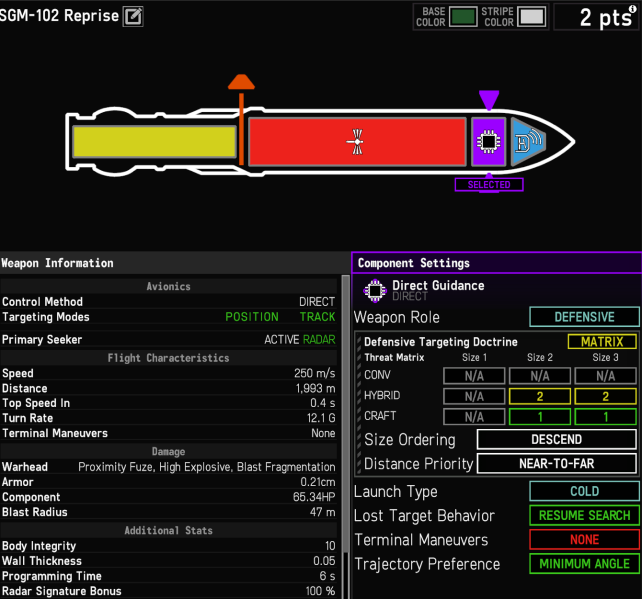Image resolution: width=642 pixels, height=599 pixels.
Task: Click the Speed 250 m/s value
Action: click(314, 373)
